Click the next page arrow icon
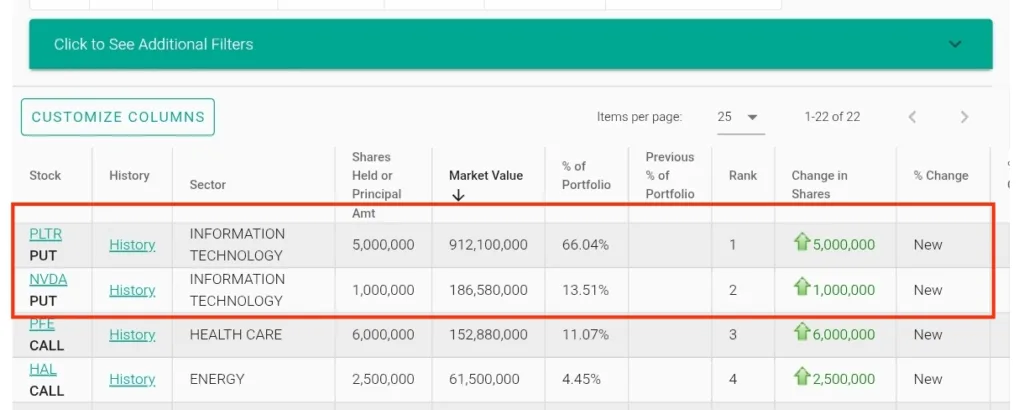Image resolution: width=1024 pixels, height=410 pixels. [x=964, y=117]
